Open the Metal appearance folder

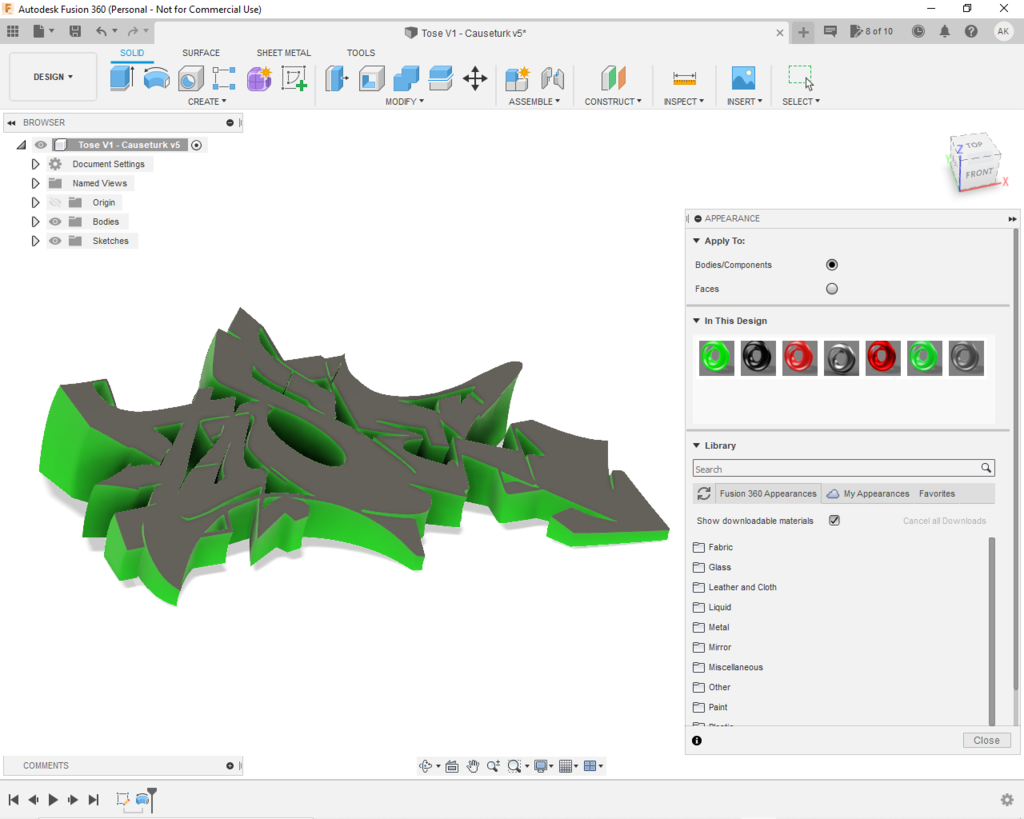(x=718, y=627)
